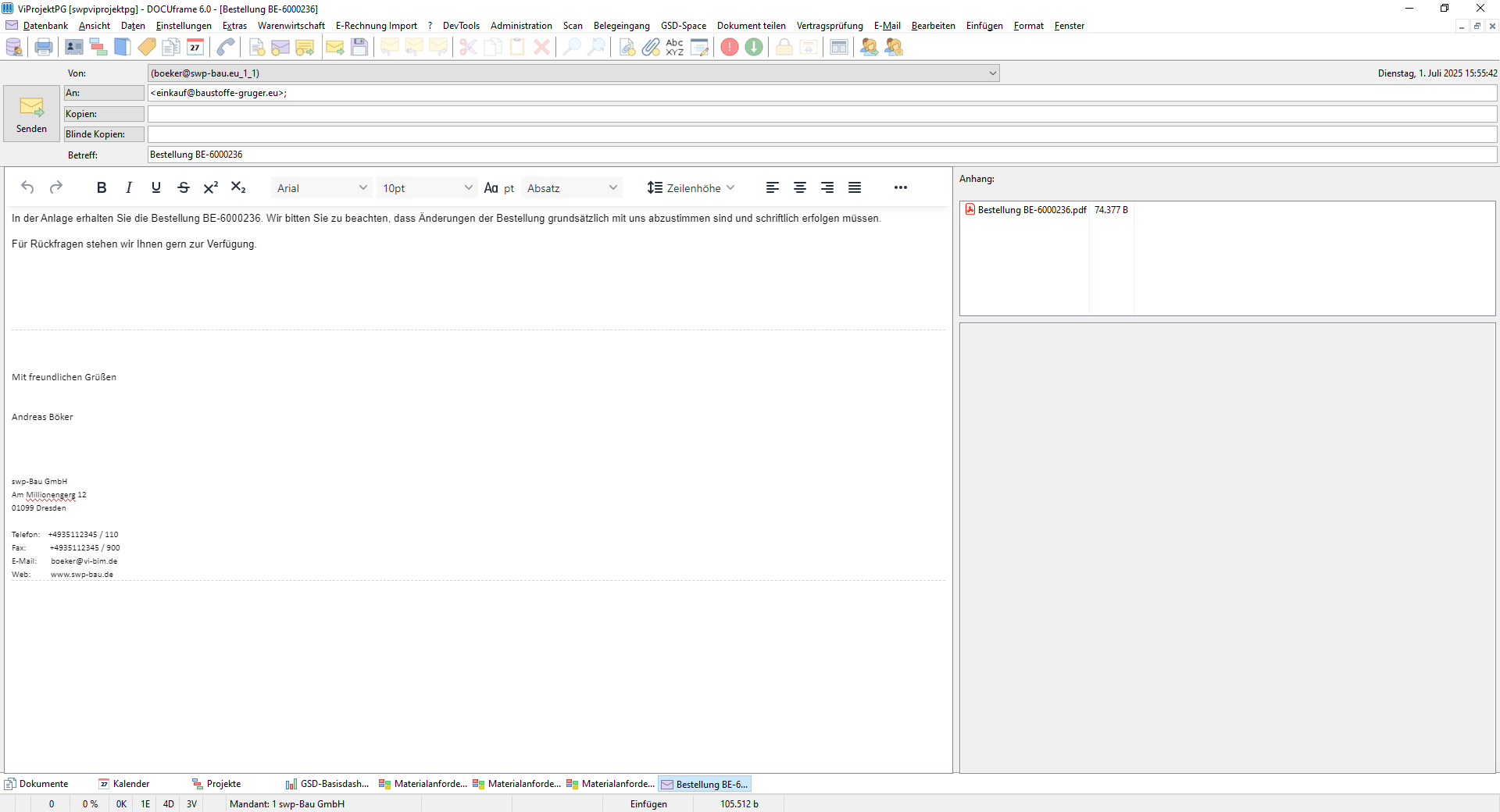Open the Arial font dropdown
This screenshot has height=812, width=1500.
pos(322,188)
